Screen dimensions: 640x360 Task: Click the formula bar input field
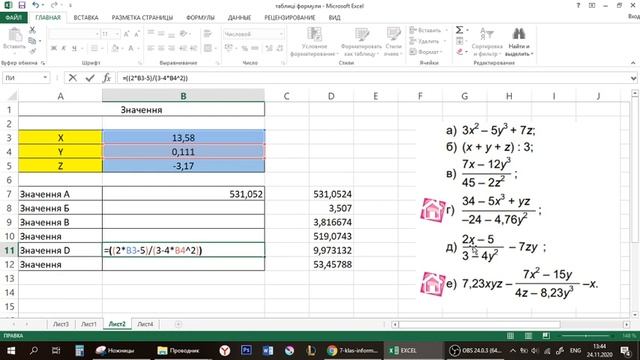pos(372,78)
